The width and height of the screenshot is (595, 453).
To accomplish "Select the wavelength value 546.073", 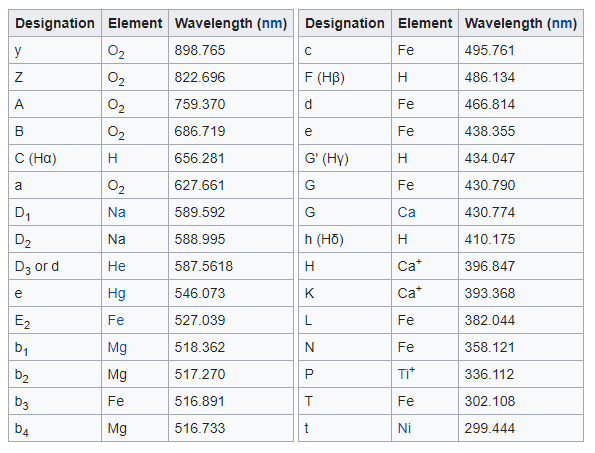I will pyautogui.click(x=200, y=293).
